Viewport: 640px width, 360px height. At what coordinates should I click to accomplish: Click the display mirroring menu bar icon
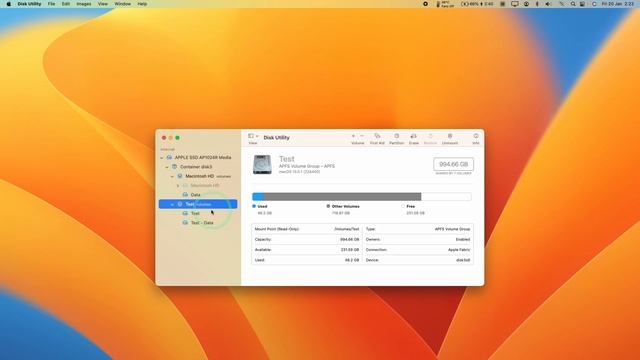[515, 4]
